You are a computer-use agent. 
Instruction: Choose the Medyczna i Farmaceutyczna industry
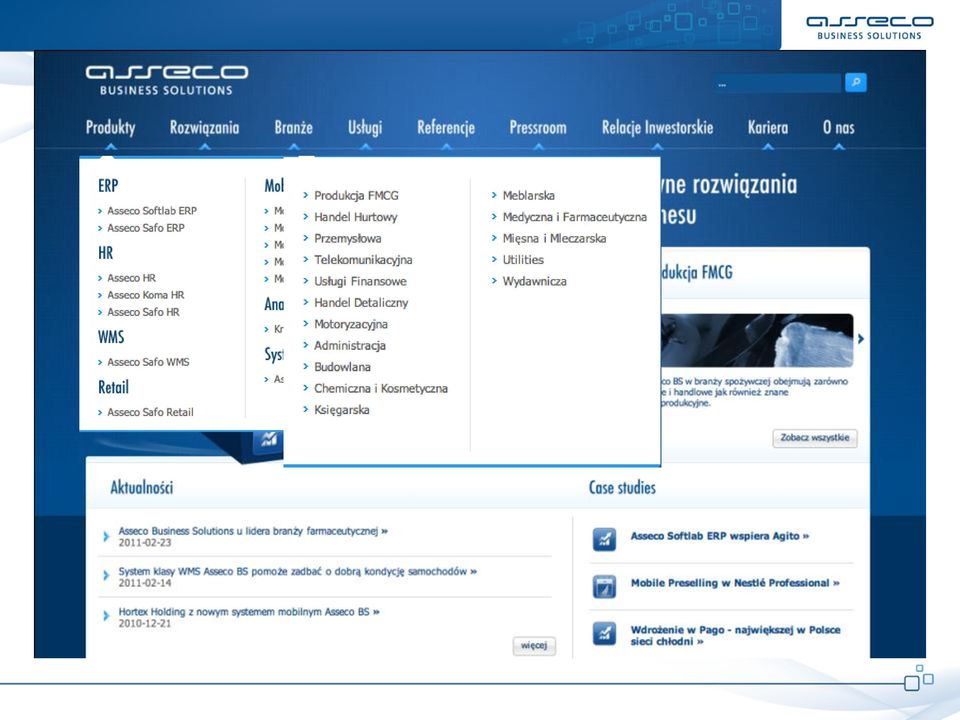pos(575,217)
